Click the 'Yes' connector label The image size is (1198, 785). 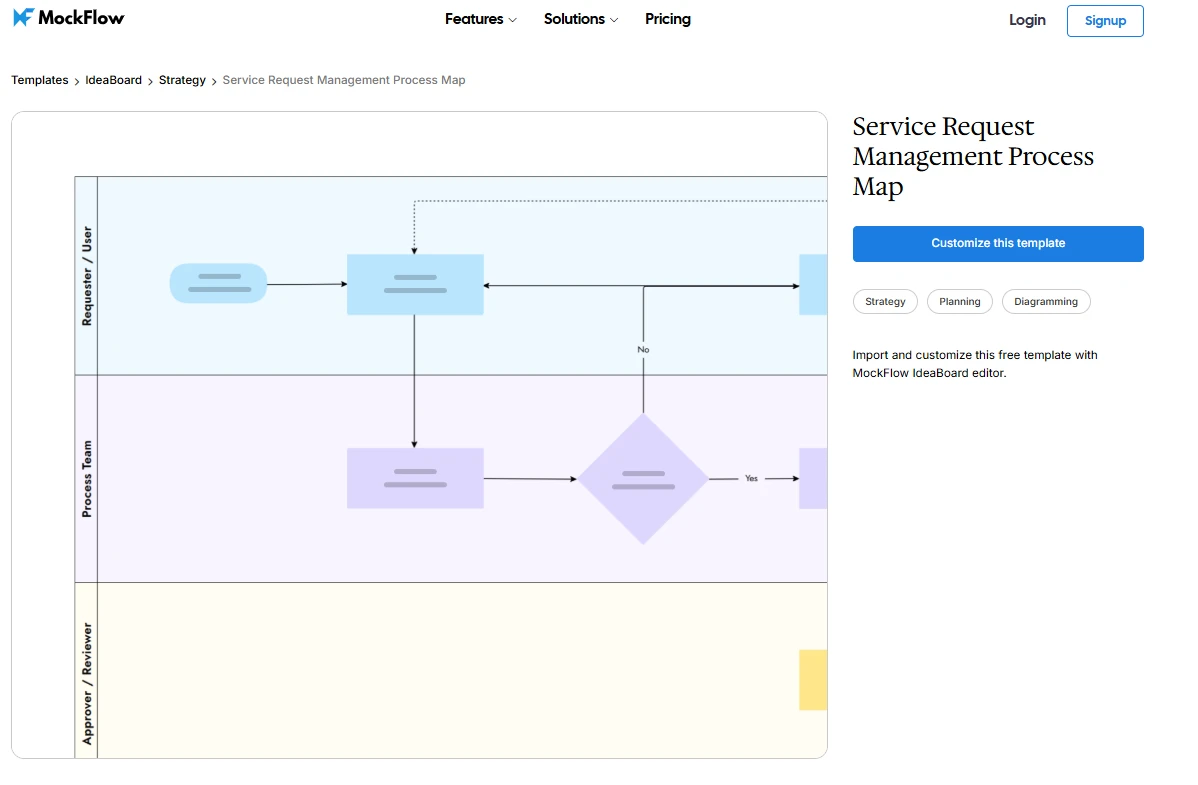[x=751, y=478]
